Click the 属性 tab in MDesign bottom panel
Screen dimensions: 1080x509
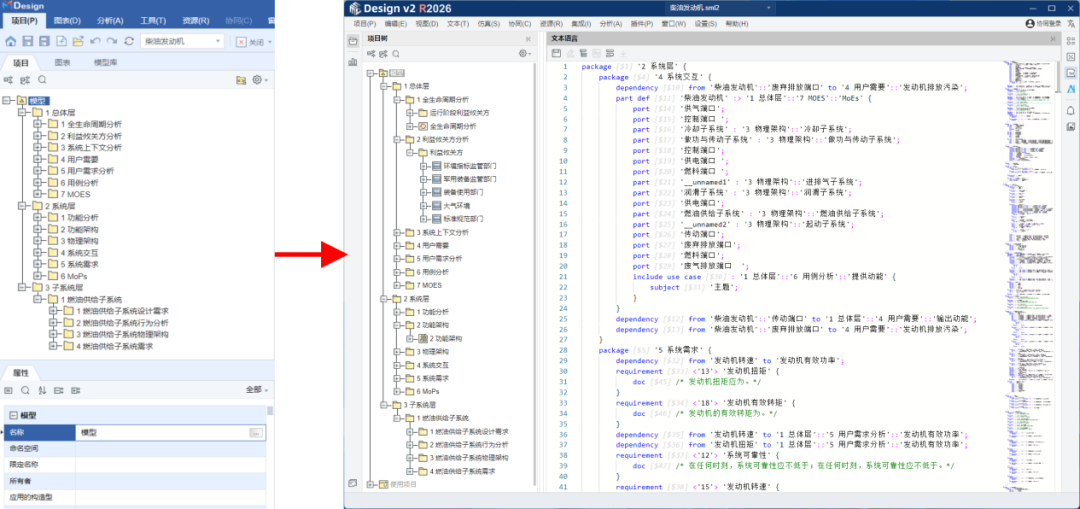pos(21,373)
